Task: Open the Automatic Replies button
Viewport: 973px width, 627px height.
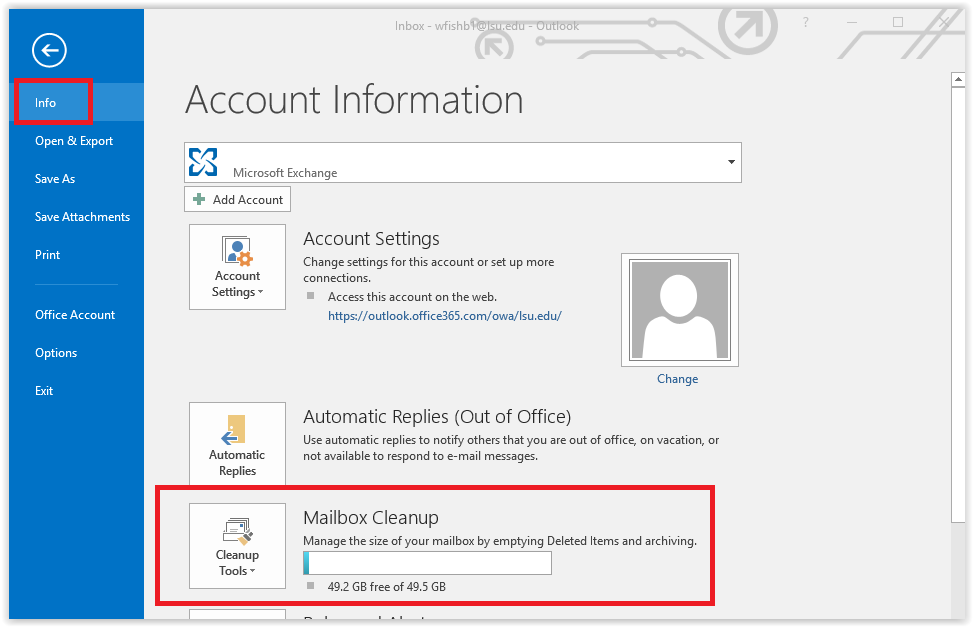Action: point(237,444)
